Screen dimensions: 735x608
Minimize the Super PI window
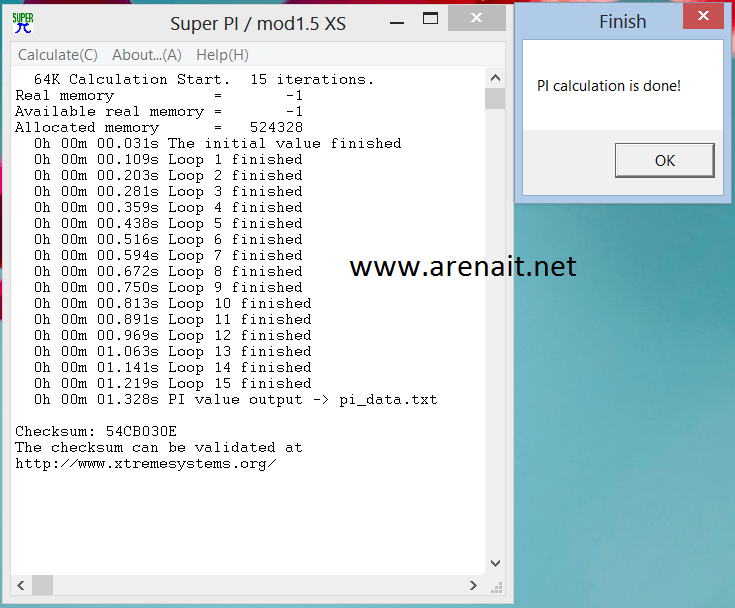coord(397,23)
